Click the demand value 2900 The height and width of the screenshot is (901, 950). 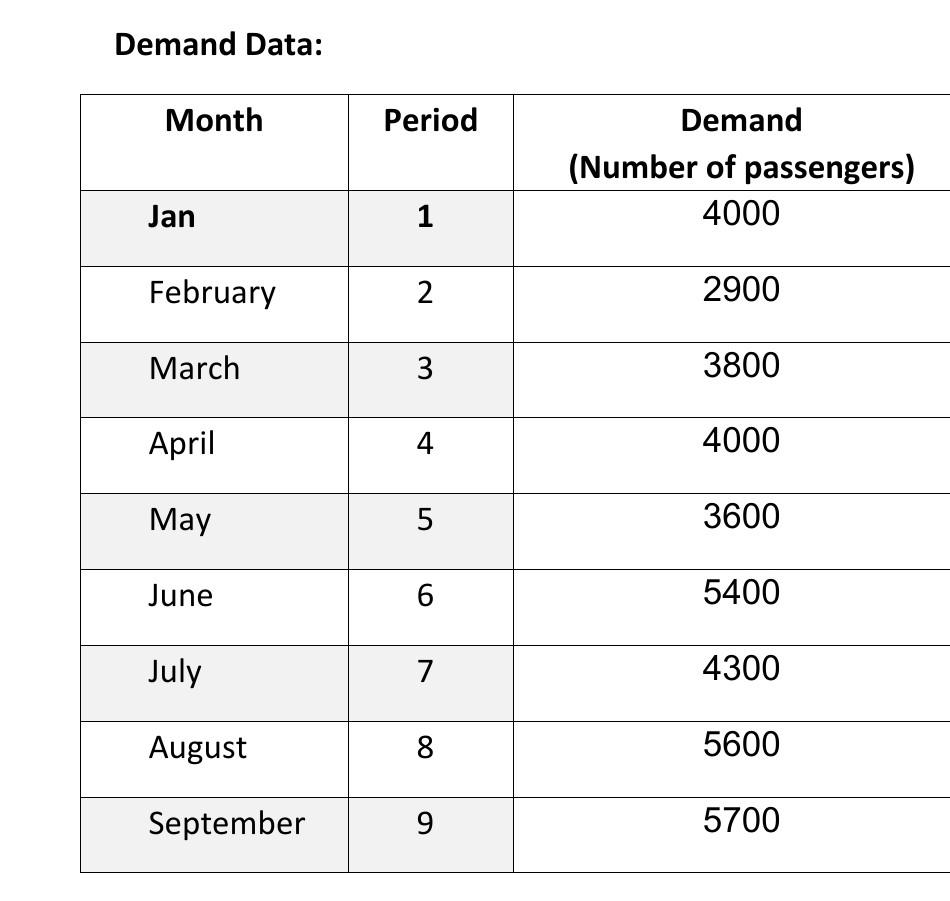click(741, 289)
